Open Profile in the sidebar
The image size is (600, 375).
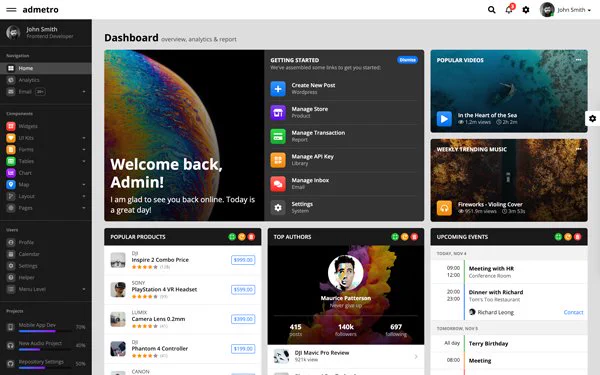[46, 242]
